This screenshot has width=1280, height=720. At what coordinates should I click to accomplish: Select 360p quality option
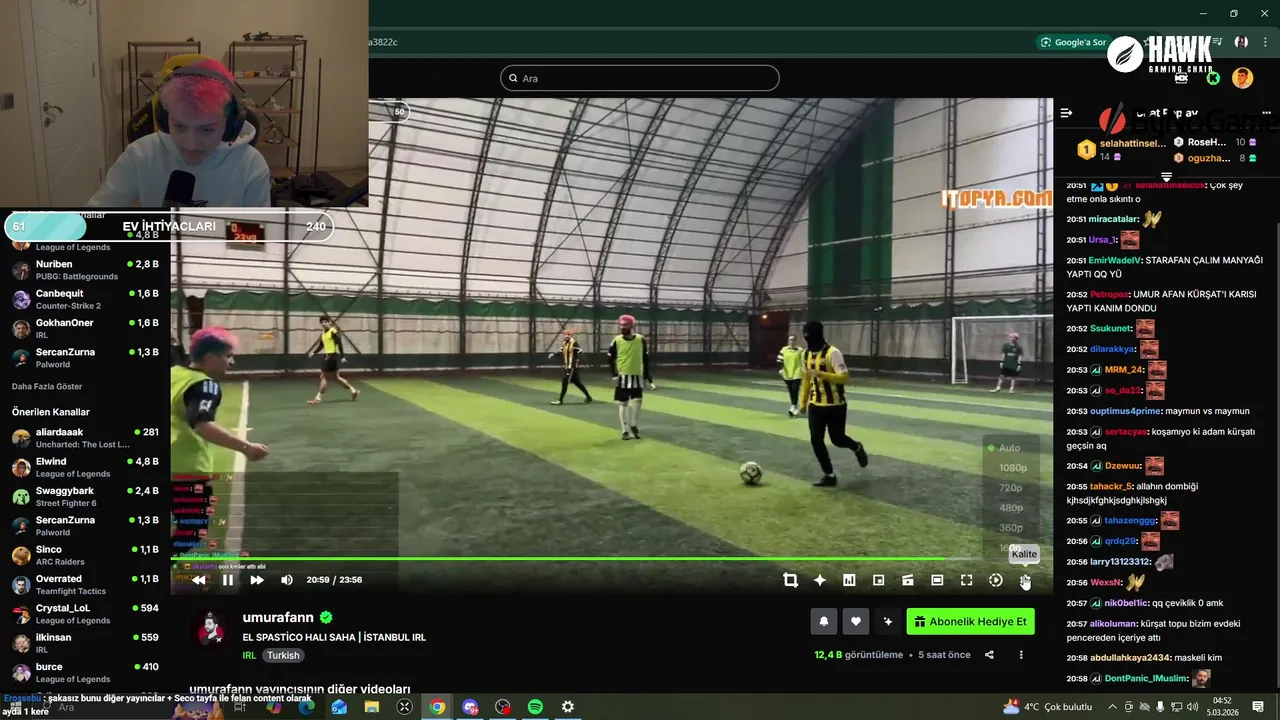pos(1010,528)
